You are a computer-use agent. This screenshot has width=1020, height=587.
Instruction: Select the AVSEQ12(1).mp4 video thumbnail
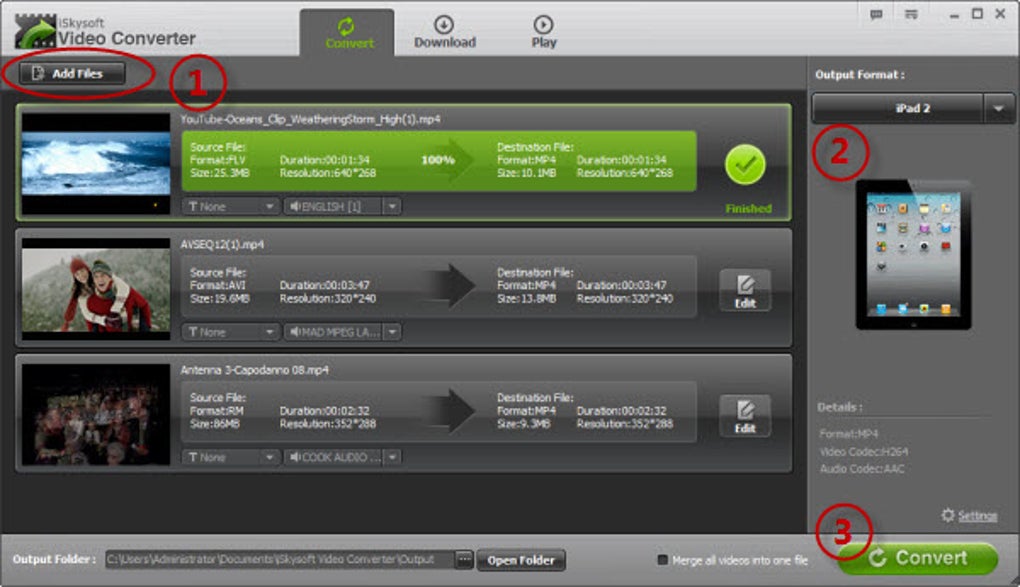click(x=96, y=289)
